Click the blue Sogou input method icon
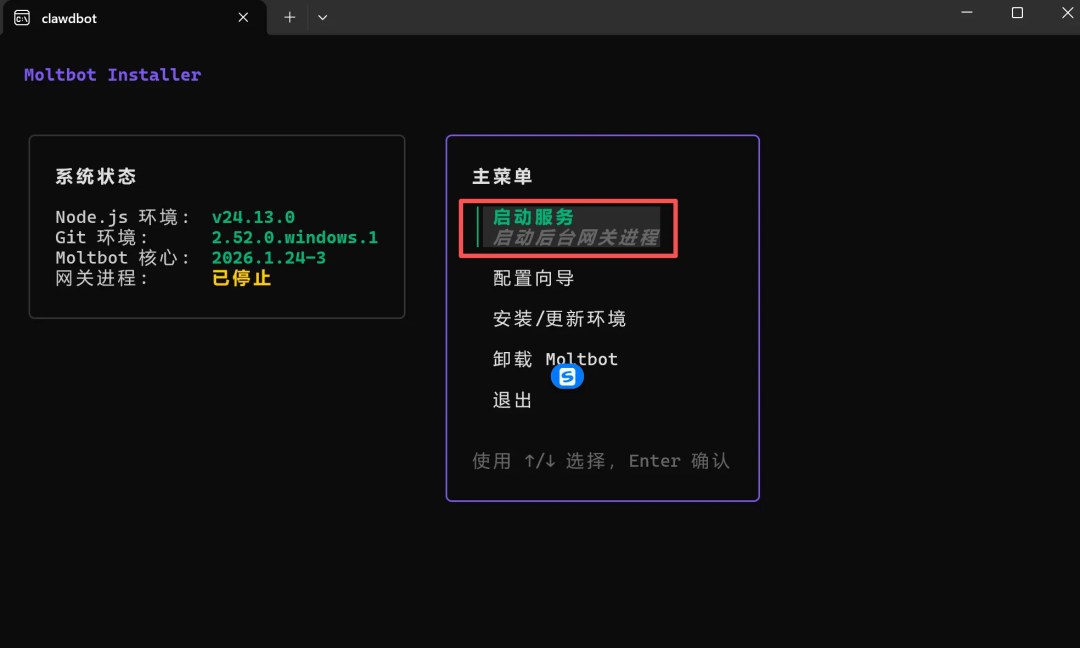 567,377
